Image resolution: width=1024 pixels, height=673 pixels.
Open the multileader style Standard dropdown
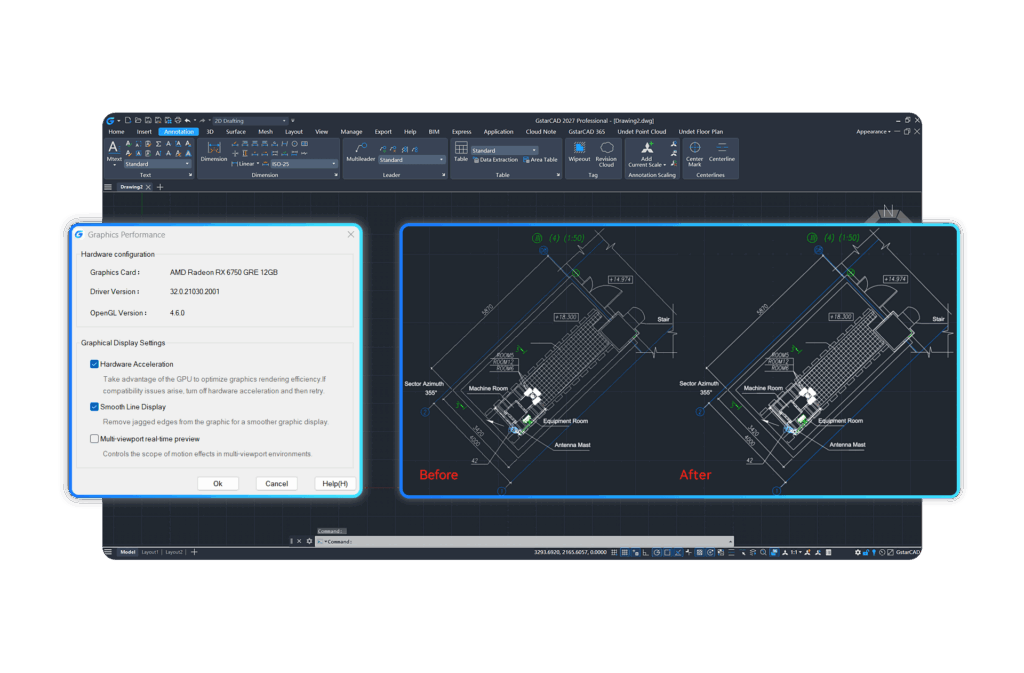click(411, 160)
